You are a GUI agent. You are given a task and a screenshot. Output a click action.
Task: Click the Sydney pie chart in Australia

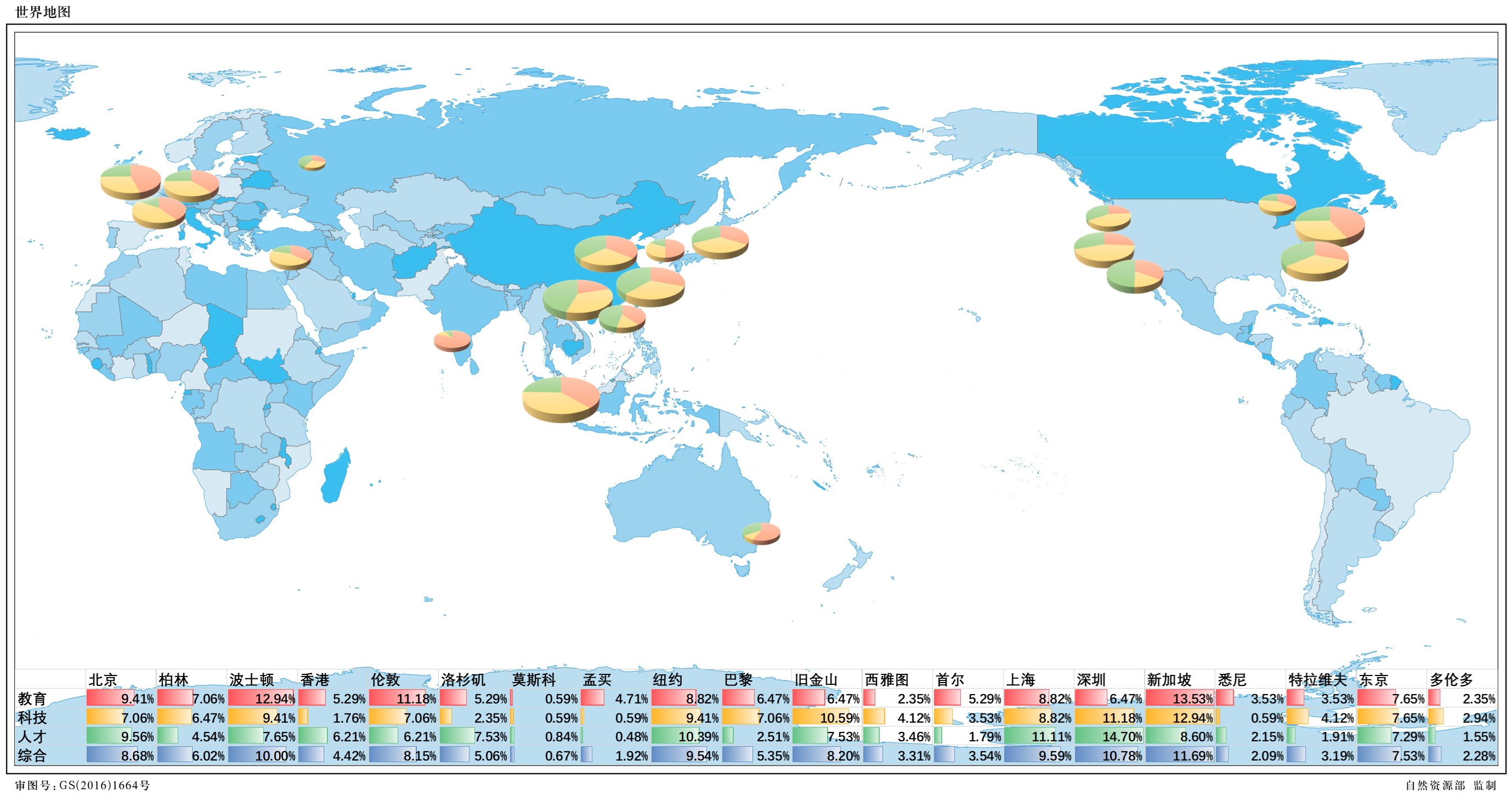[x=761, y=533]
